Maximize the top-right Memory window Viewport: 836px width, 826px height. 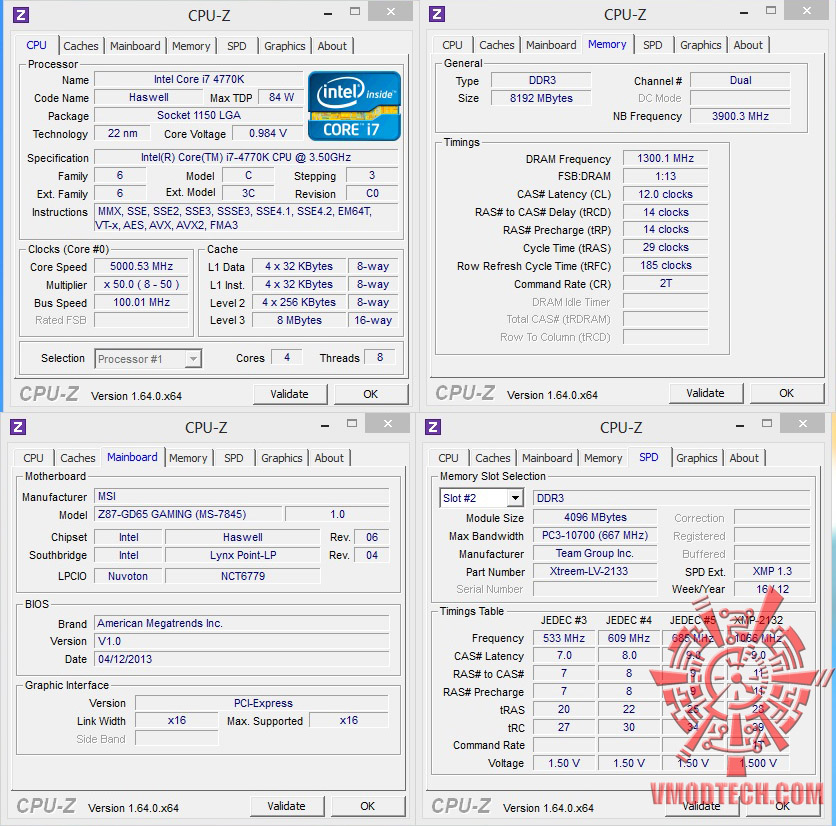(x=771, y=11)
